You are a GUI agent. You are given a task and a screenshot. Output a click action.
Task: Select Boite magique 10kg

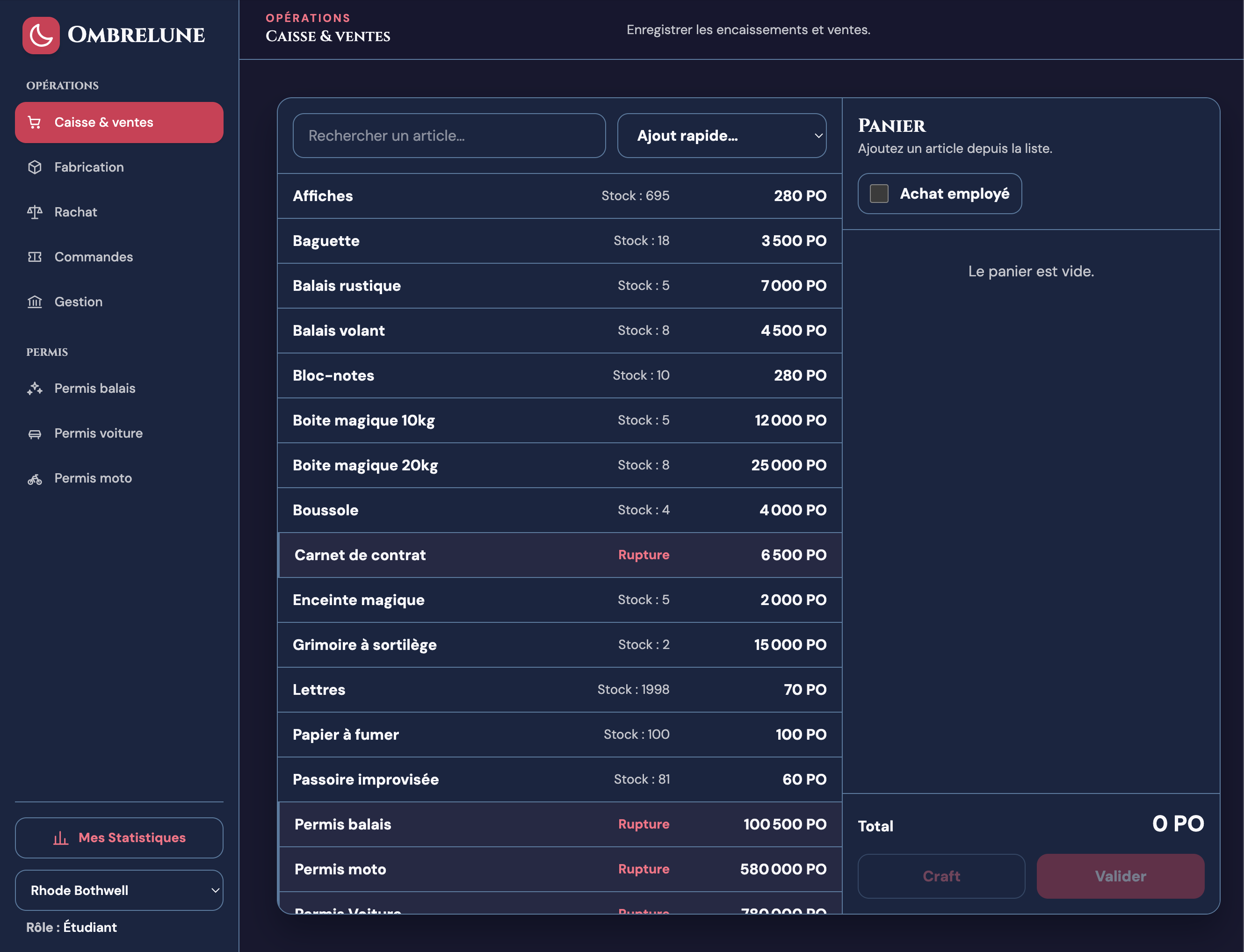point(559,420)
